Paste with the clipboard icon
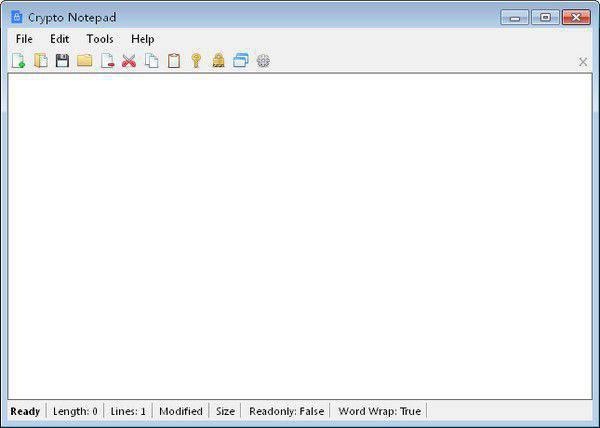This screenshot has height=428, width=600. (x=174, y=61)
